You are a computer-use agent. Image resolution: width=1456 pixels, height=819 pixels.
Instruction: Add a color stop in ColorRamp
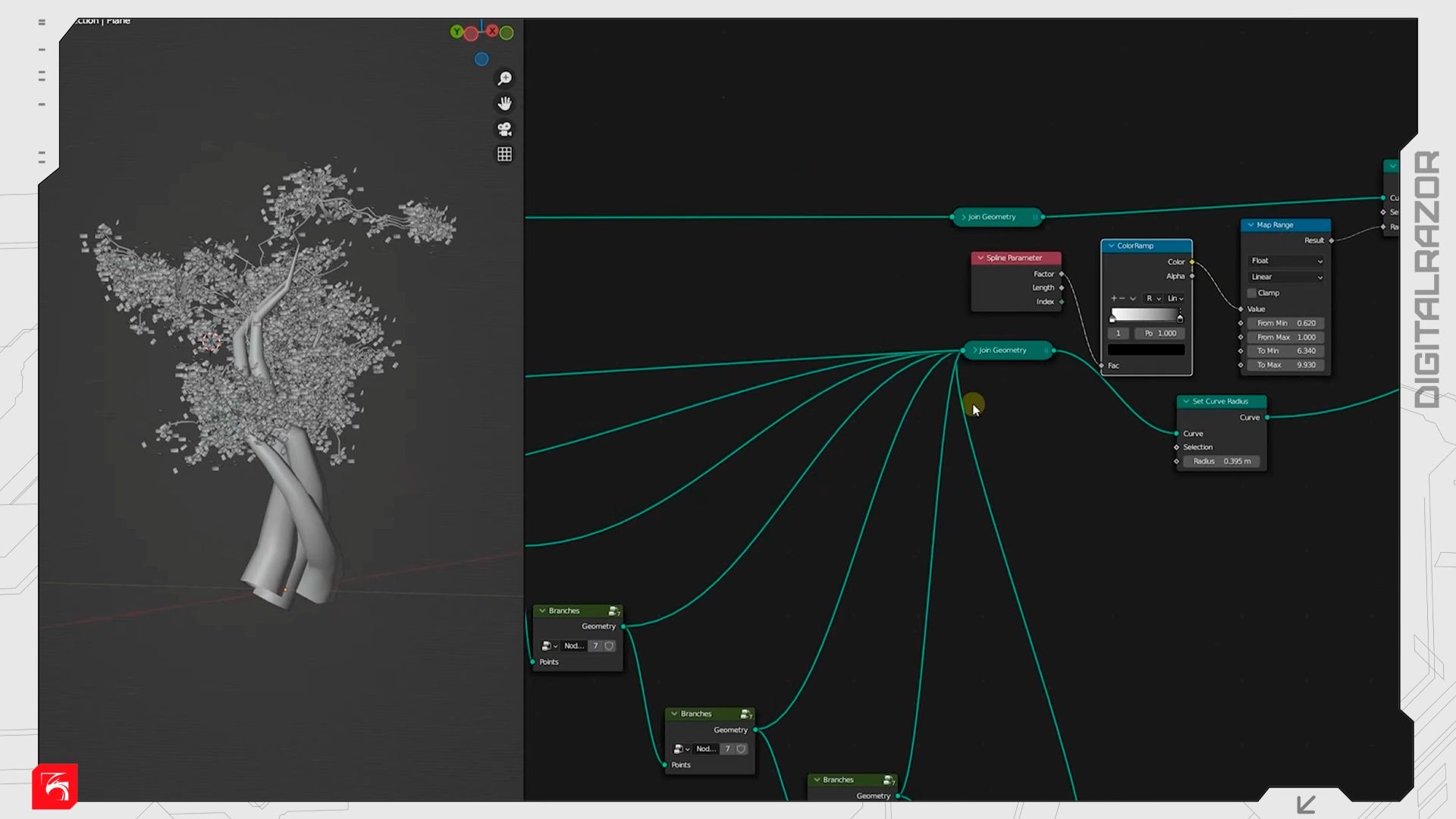point(1113,299)
